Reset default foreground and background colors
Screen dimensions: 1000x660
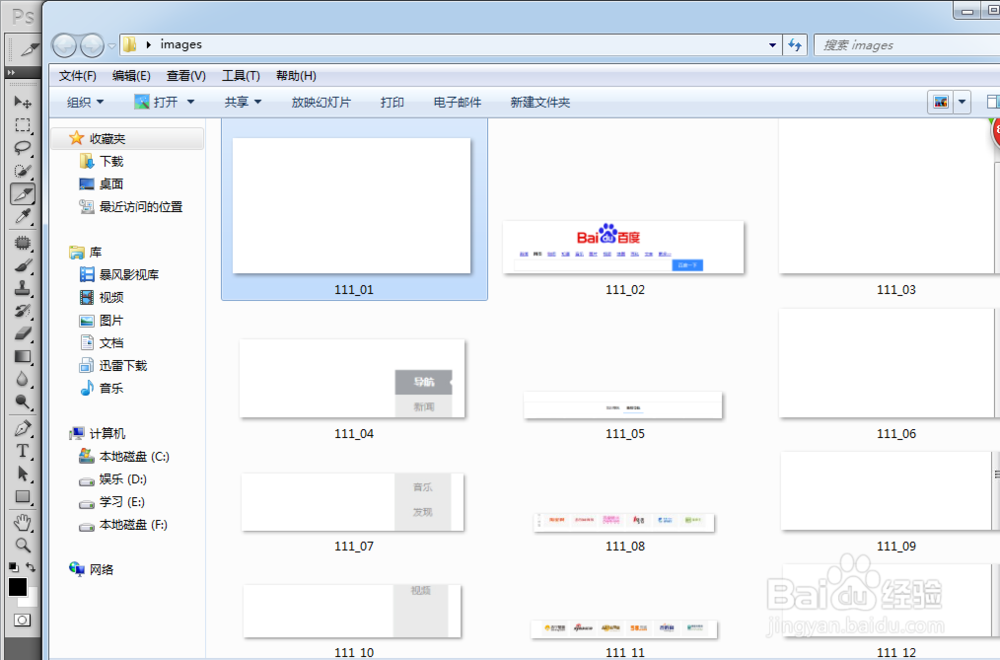pyautogui.click(x=13, y=567)
